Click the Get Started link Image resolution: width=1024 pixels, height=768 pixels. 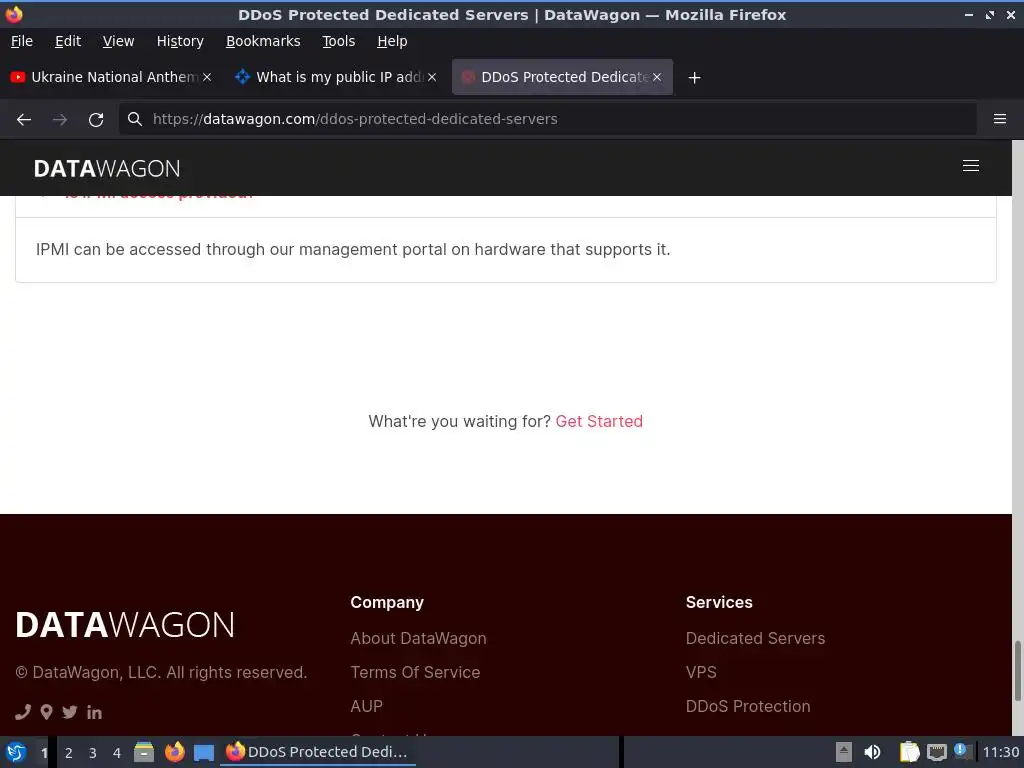599,421
